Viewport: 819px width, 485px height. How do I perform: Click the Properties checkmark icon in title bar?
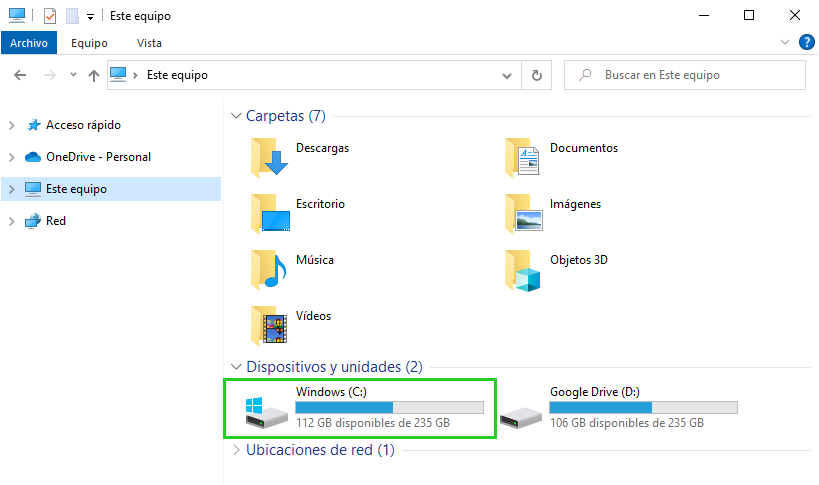50,16
